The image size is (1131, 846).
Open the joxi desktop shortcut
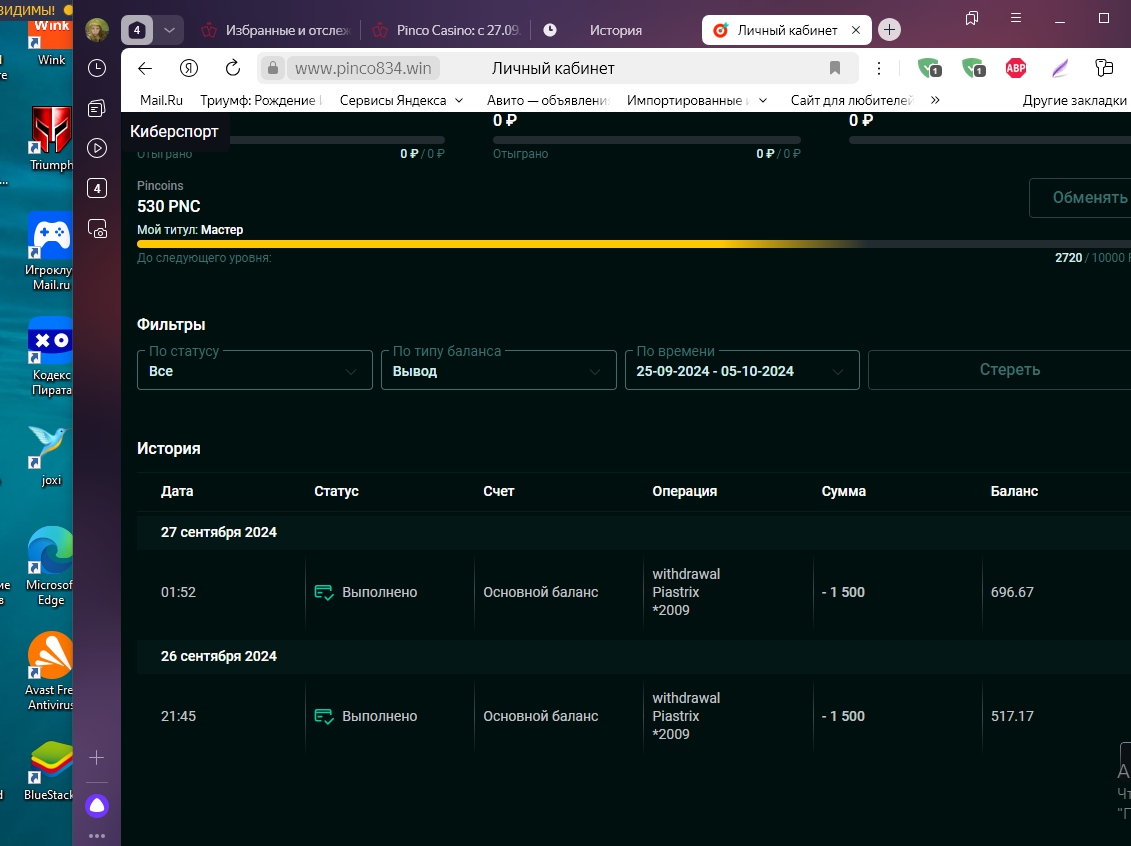coord(50,457)
